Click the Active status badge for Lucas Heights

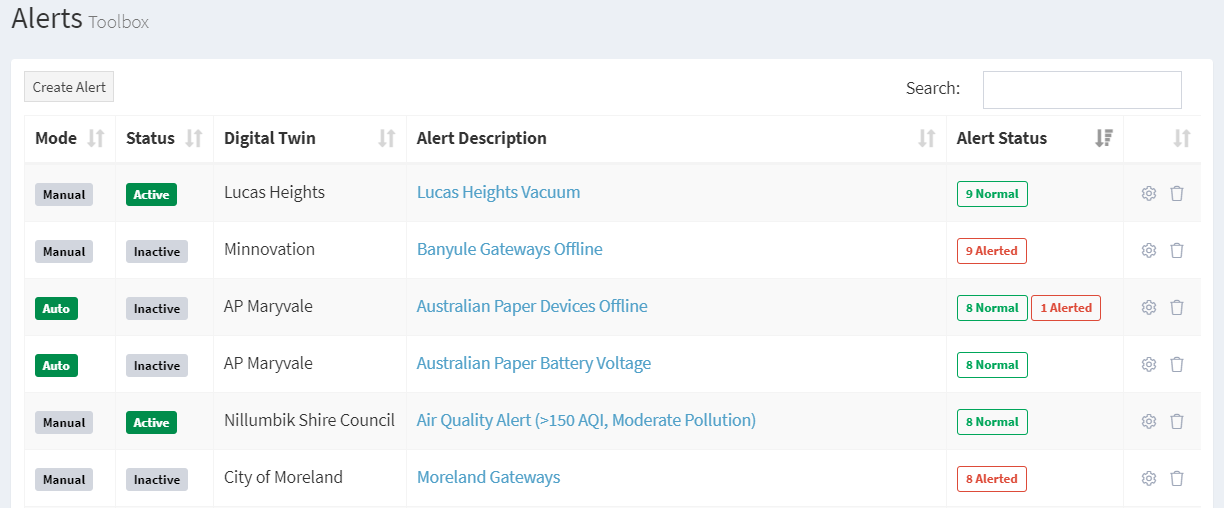click(151, 194)
